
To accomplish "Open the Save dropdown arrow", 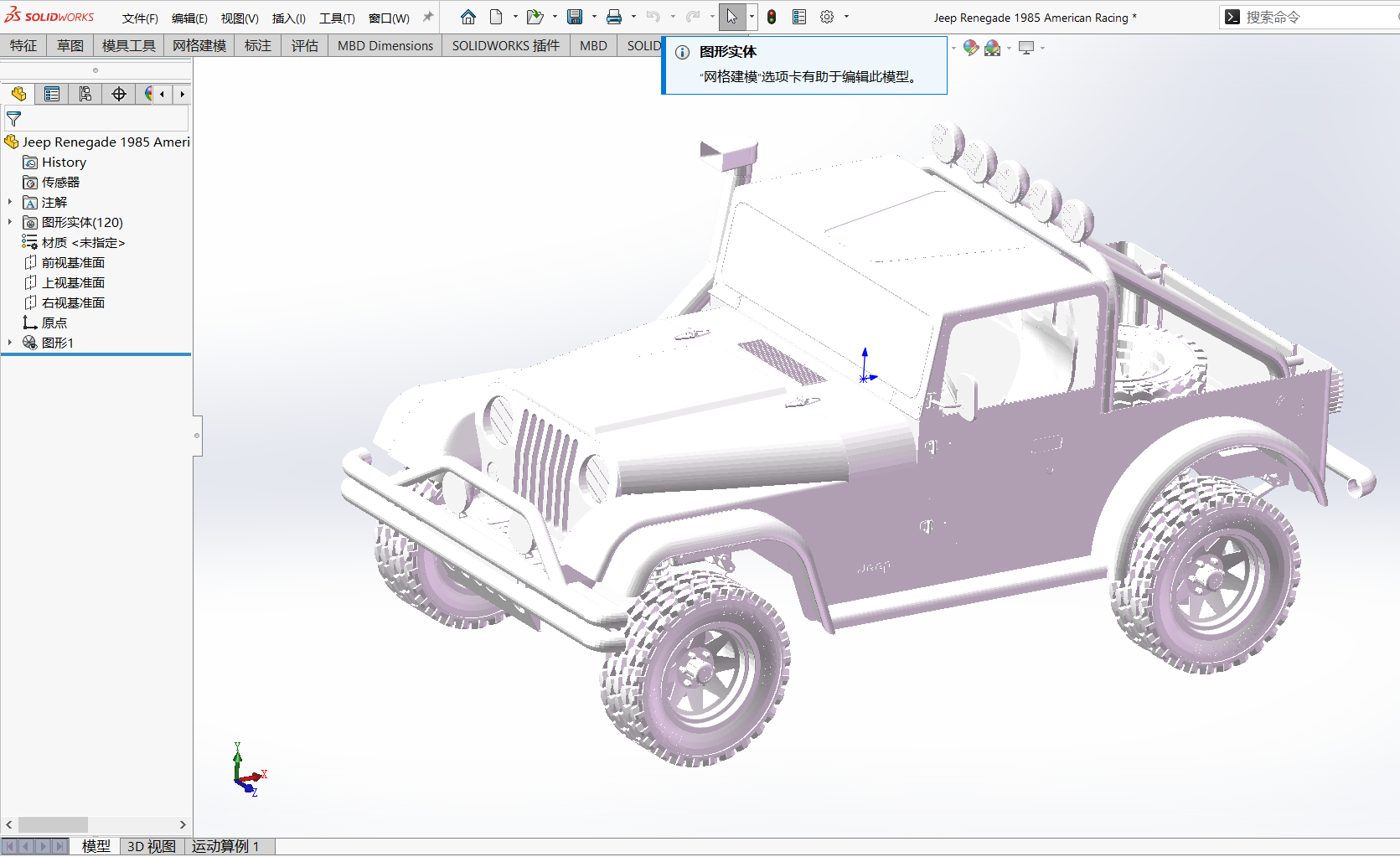I will pos(594,17).
